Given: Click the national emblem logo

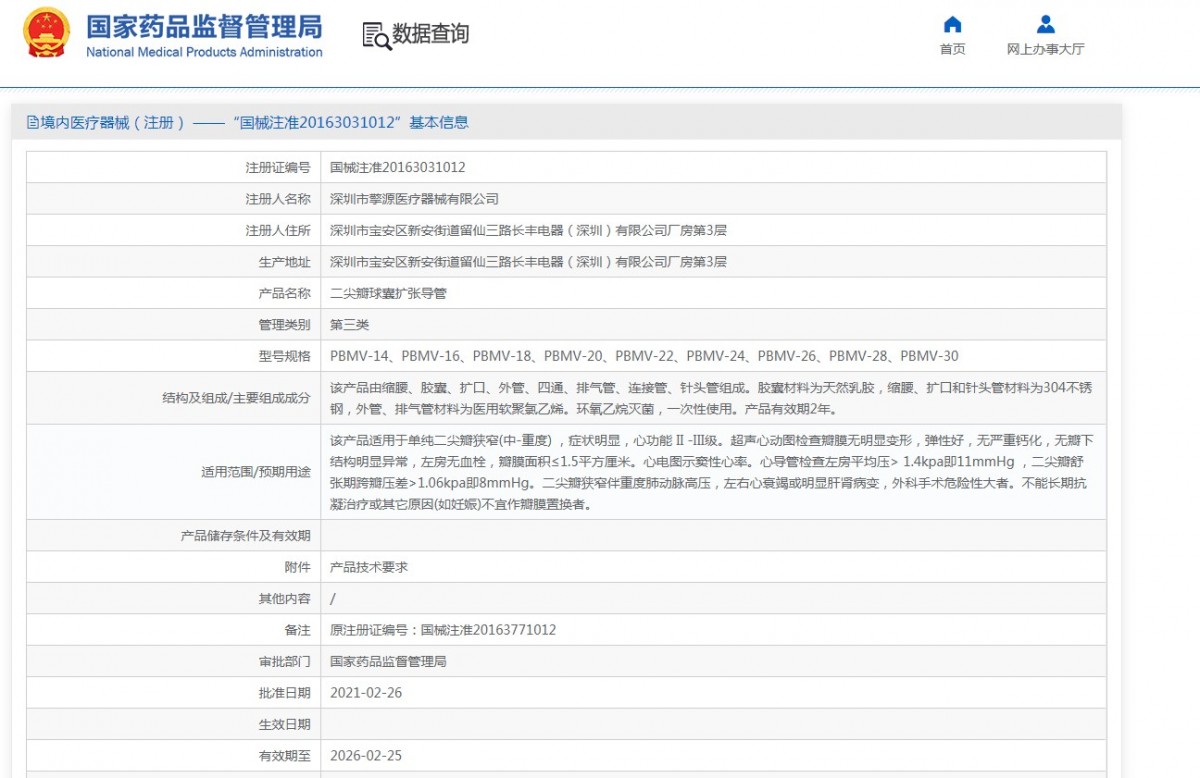Looking at the screenshot, I should pyautogui.click(x=46, y=33).
